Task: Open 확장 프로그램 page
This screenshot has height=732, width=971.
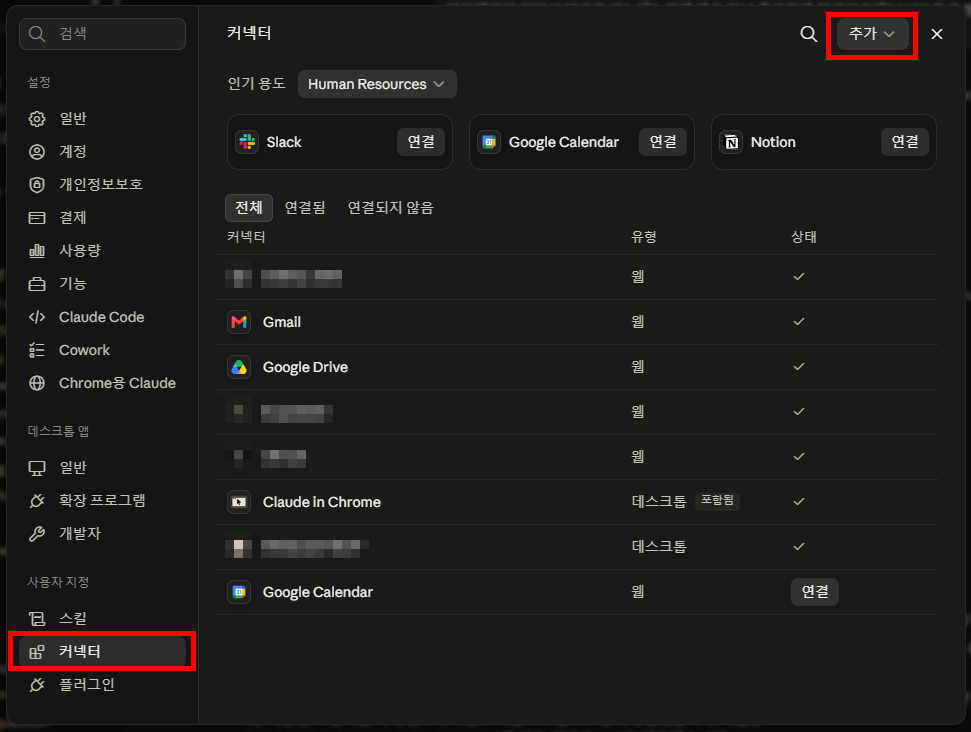Action: [x=102, y=500]
